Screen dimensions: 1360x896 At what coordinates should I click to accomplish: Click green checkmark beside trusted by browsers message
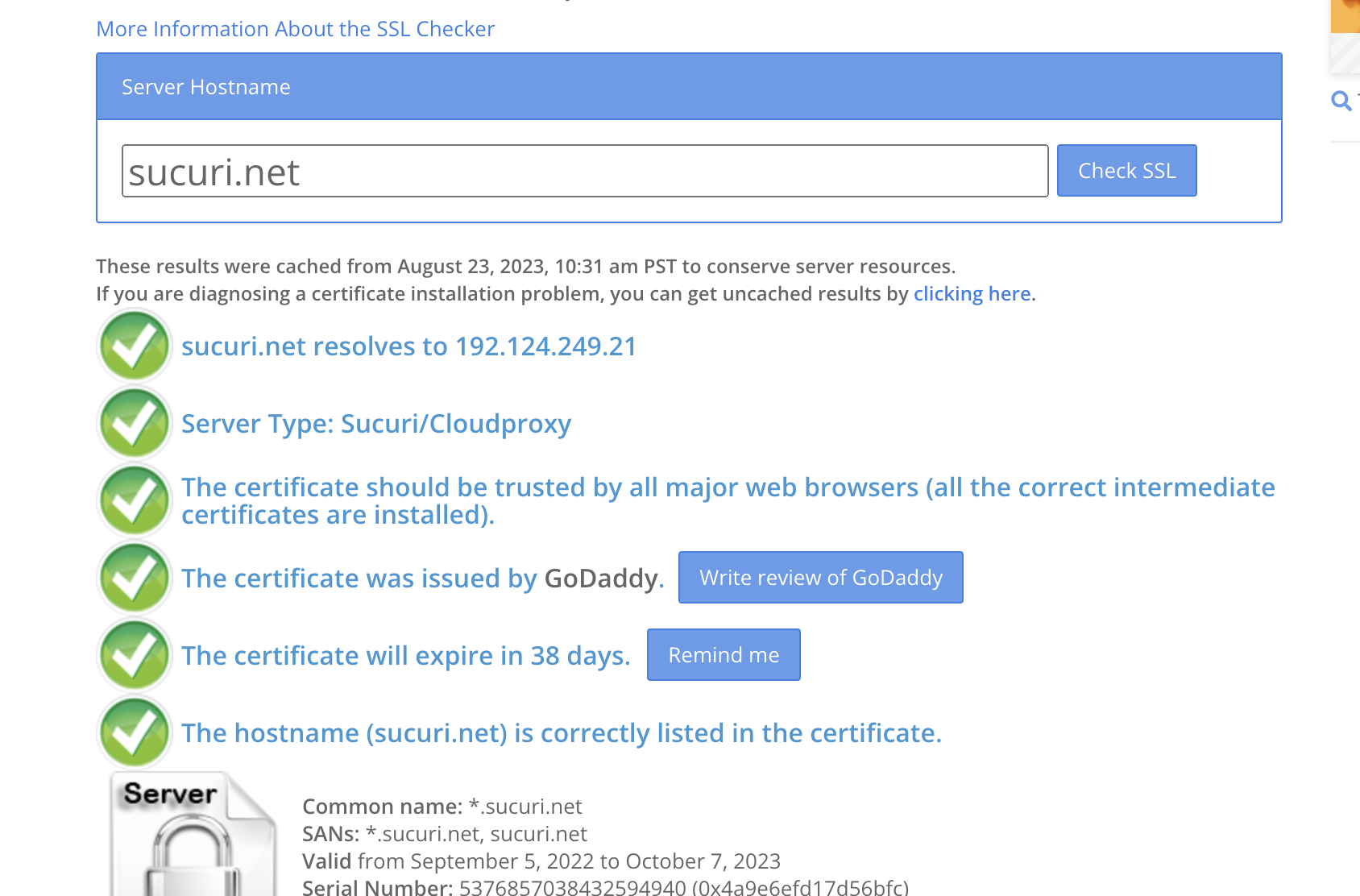point(135,501)
